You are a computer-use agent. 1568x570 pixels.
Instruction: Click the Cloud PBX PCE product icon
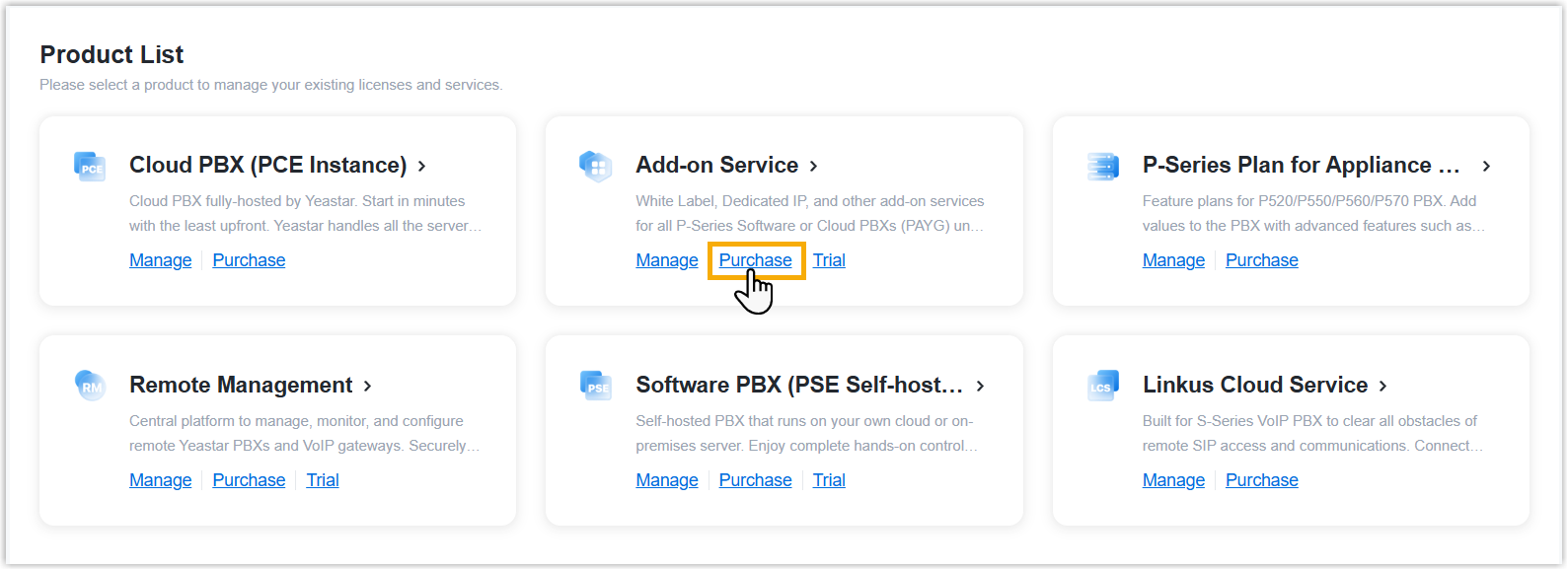click(x=90, y=166)
